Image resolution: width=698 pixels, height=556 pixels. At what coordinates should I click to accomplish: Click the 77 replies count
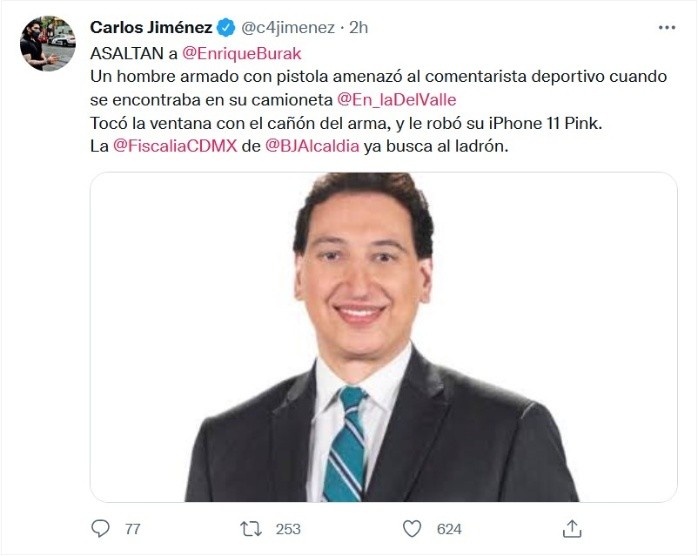pyautogui.click(x=133, y=529)
